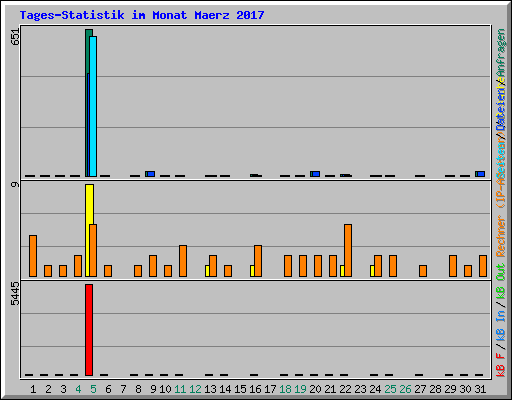The width and height of the screenshot is (512, 400).
Task: Click the small yellow bar on day 24
Action: click(x=372, y=271)
